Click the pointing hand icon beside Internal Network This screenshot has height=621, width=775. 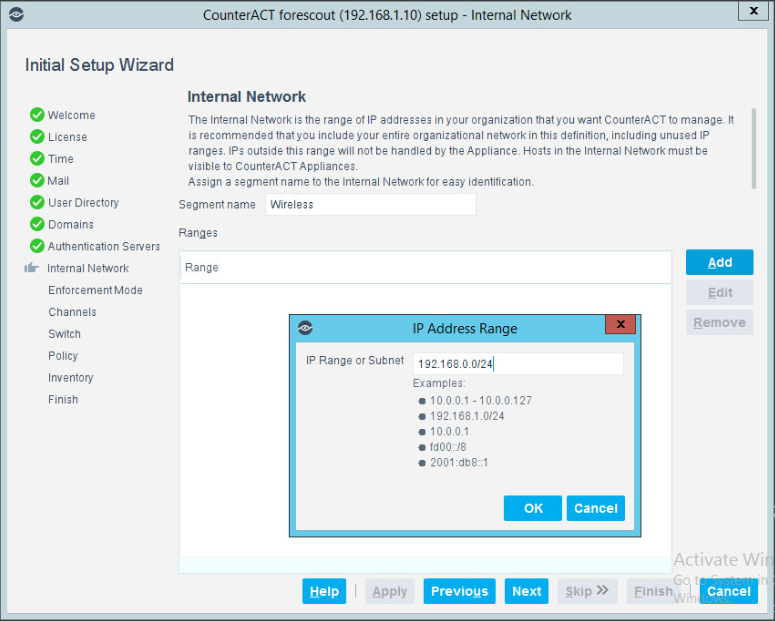[31, 267]
